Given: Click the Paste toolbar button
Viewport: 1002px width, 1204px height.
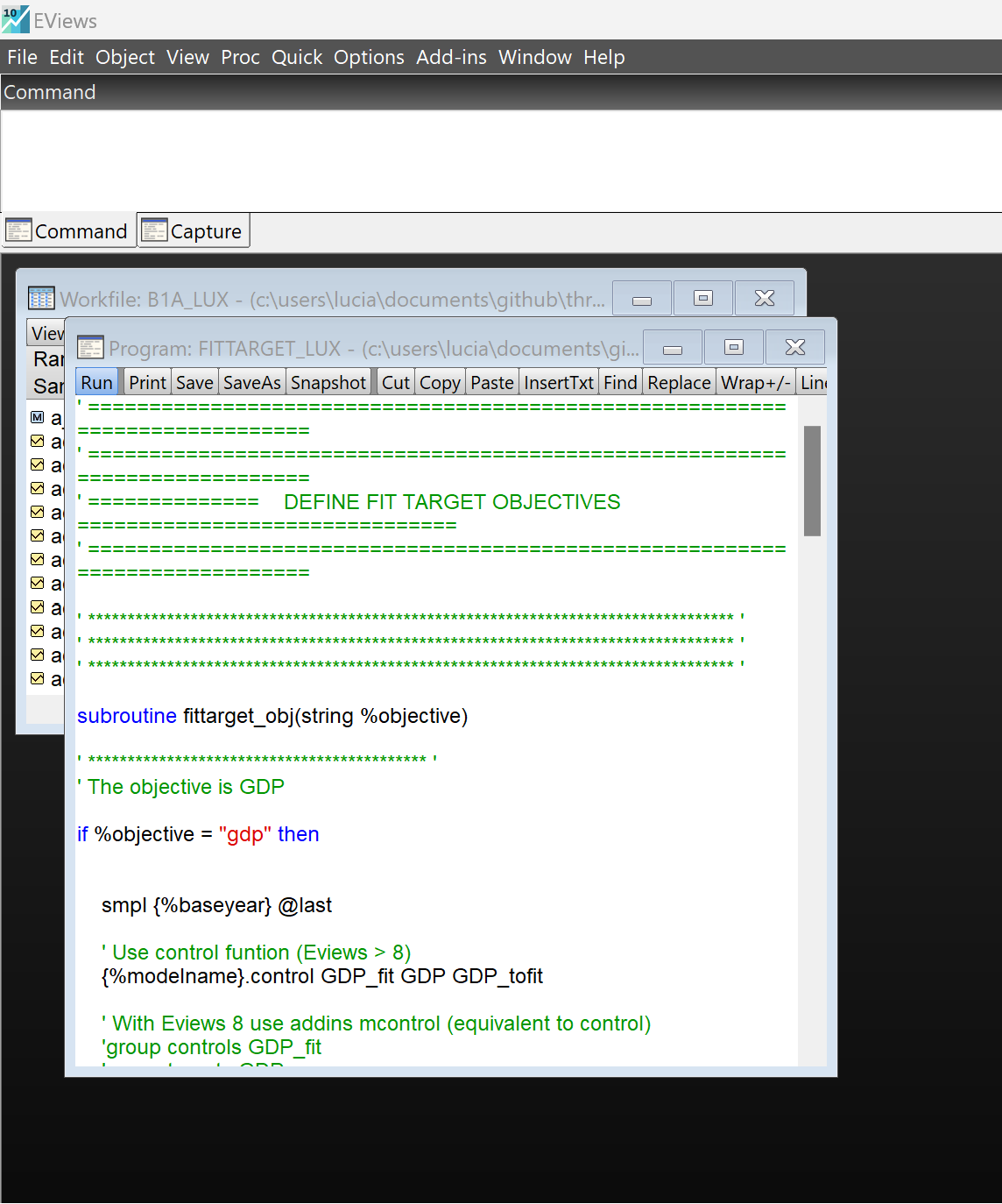Looking at the screenshot, I should click(492, 383).
